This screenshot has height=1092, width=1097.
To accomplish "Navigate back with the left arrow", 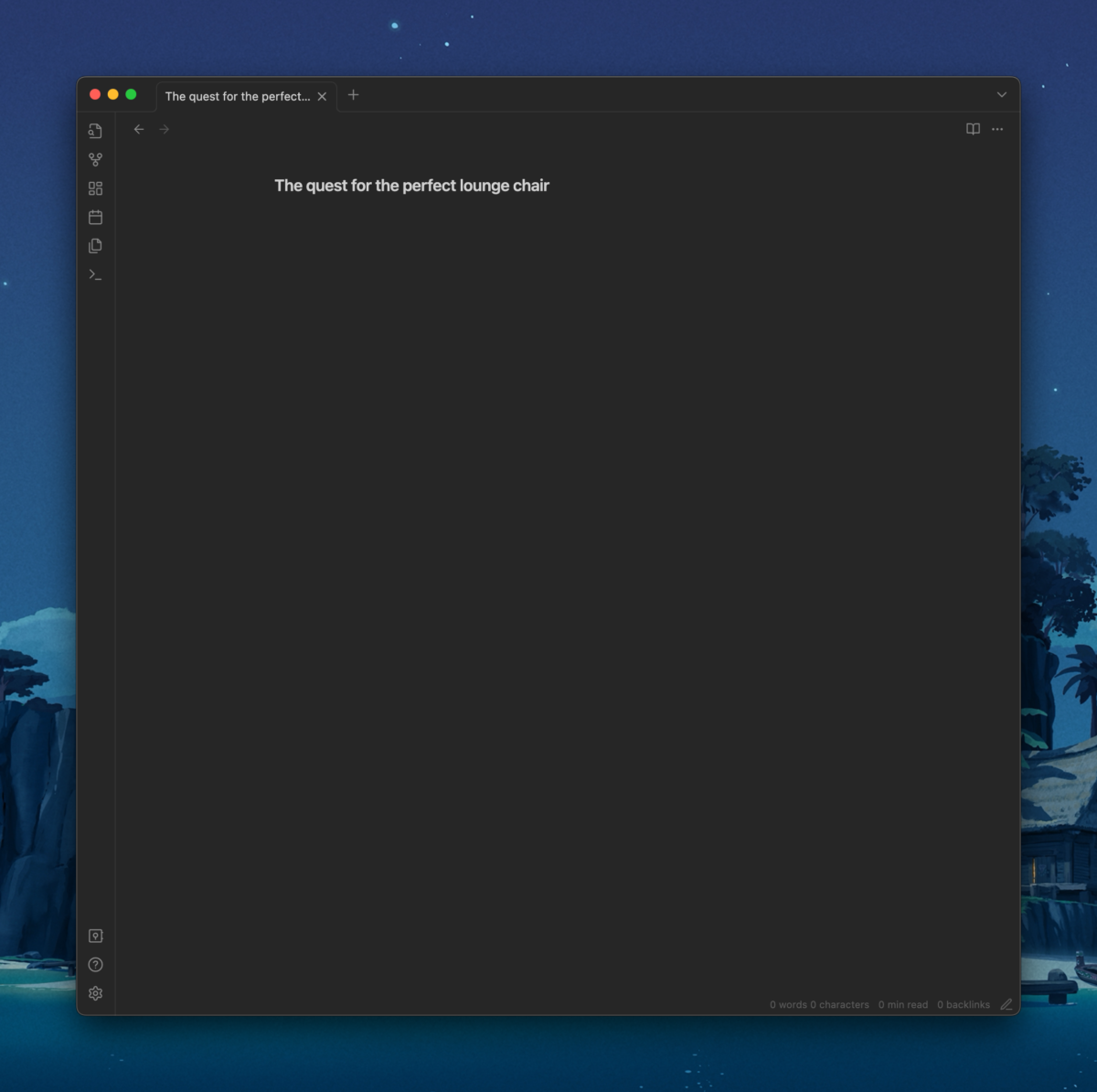I will (139, 129).
